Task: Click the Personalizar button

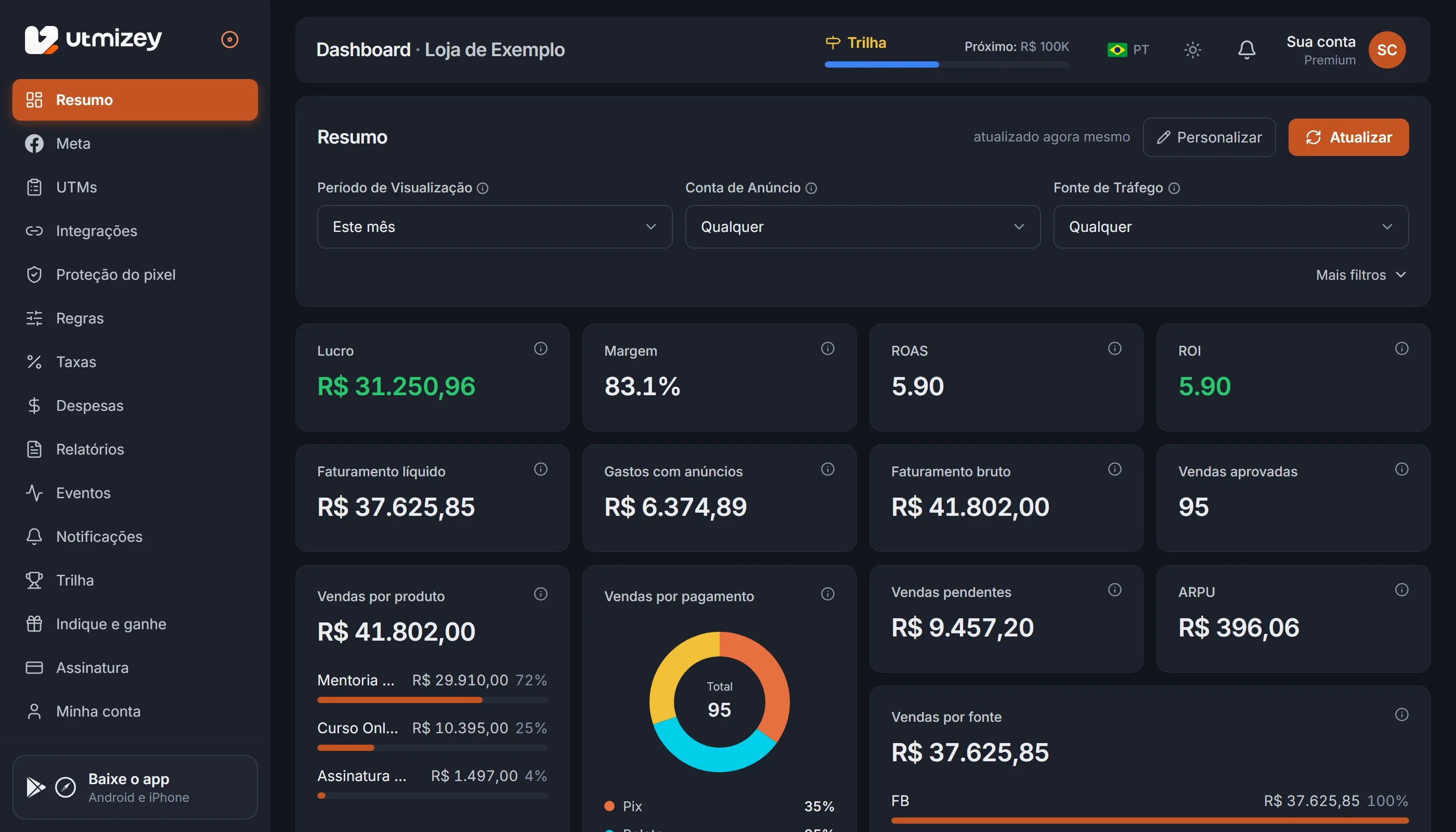Action: (x=1208, y=137)
